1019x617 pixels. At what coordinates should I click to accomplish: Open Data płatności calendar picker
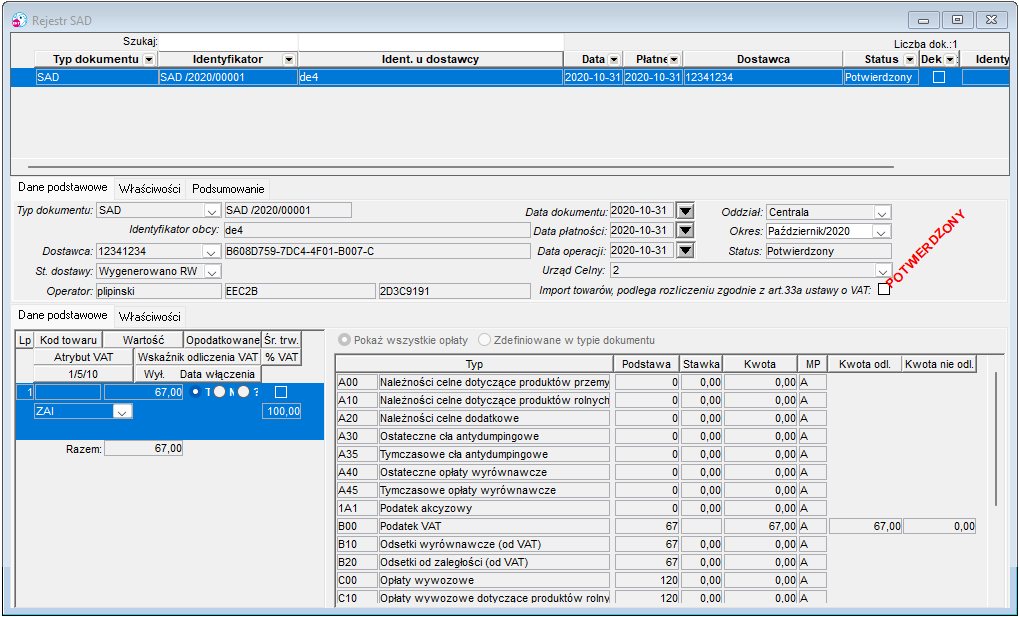[x=686, y=231]
